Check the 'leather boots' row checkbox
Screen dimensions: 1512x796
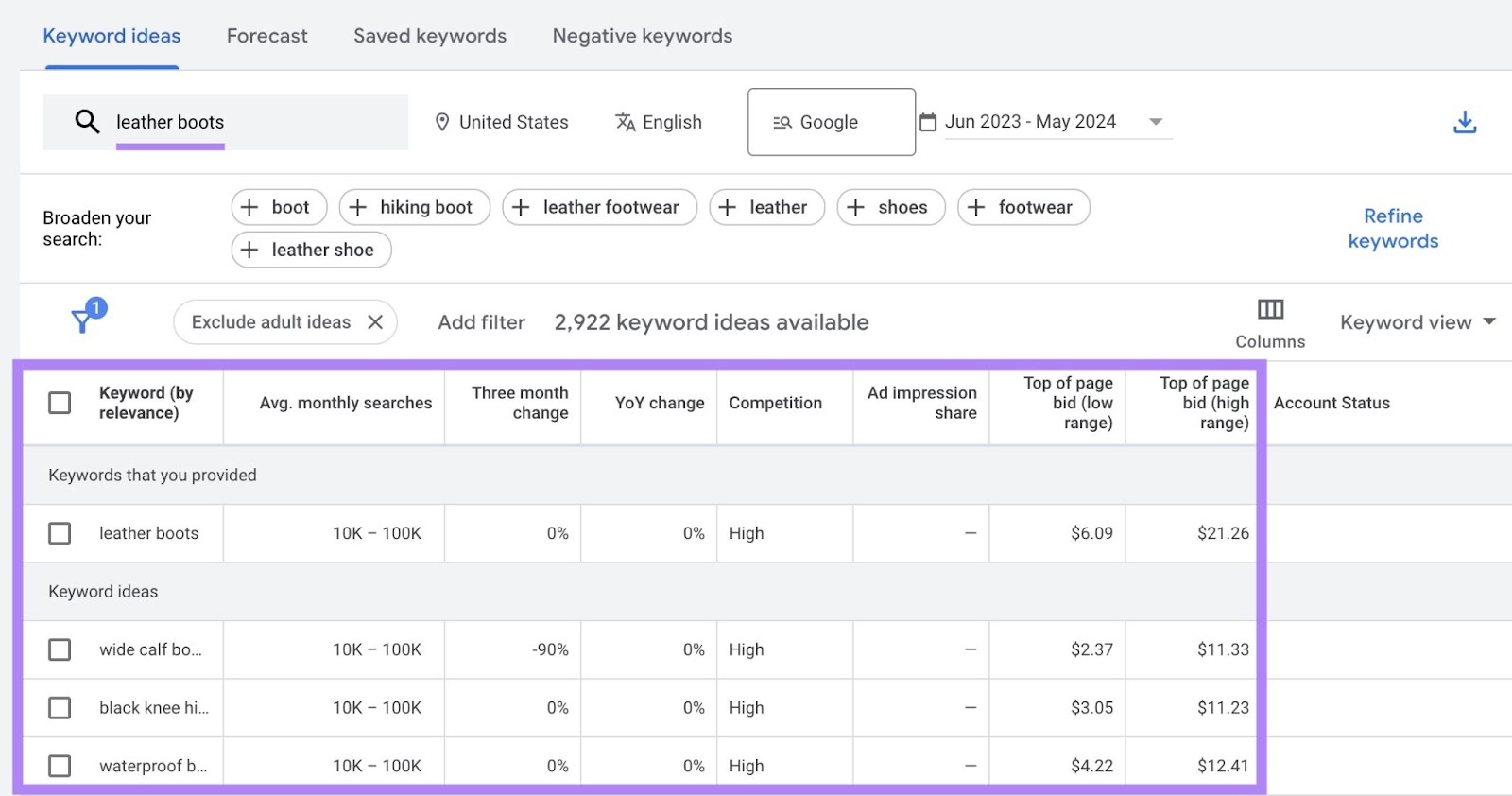pos(60,533)
